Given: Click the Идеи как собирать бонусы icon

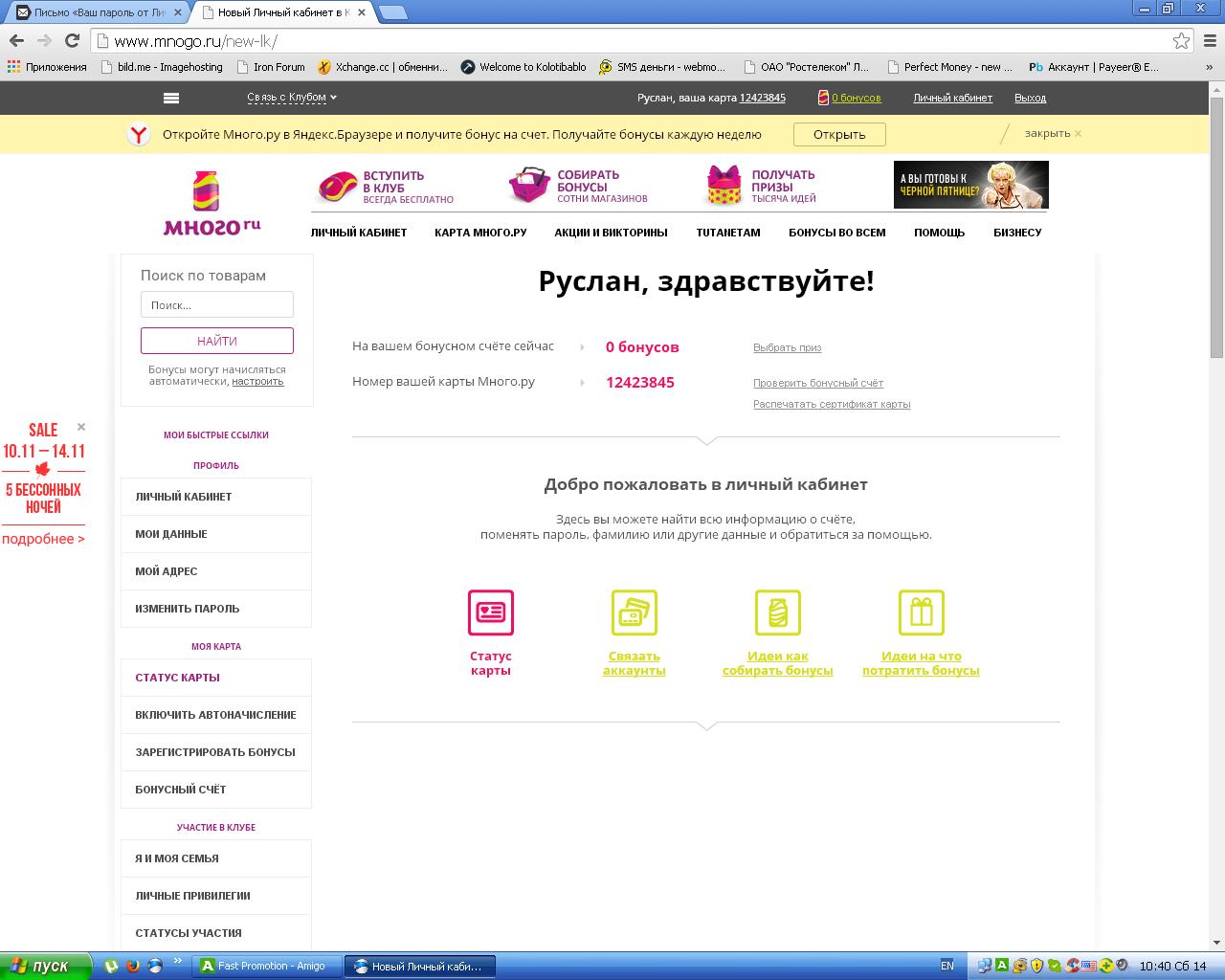Looking at the screenshot, I should pyautogui.click(x=777, y=612).
